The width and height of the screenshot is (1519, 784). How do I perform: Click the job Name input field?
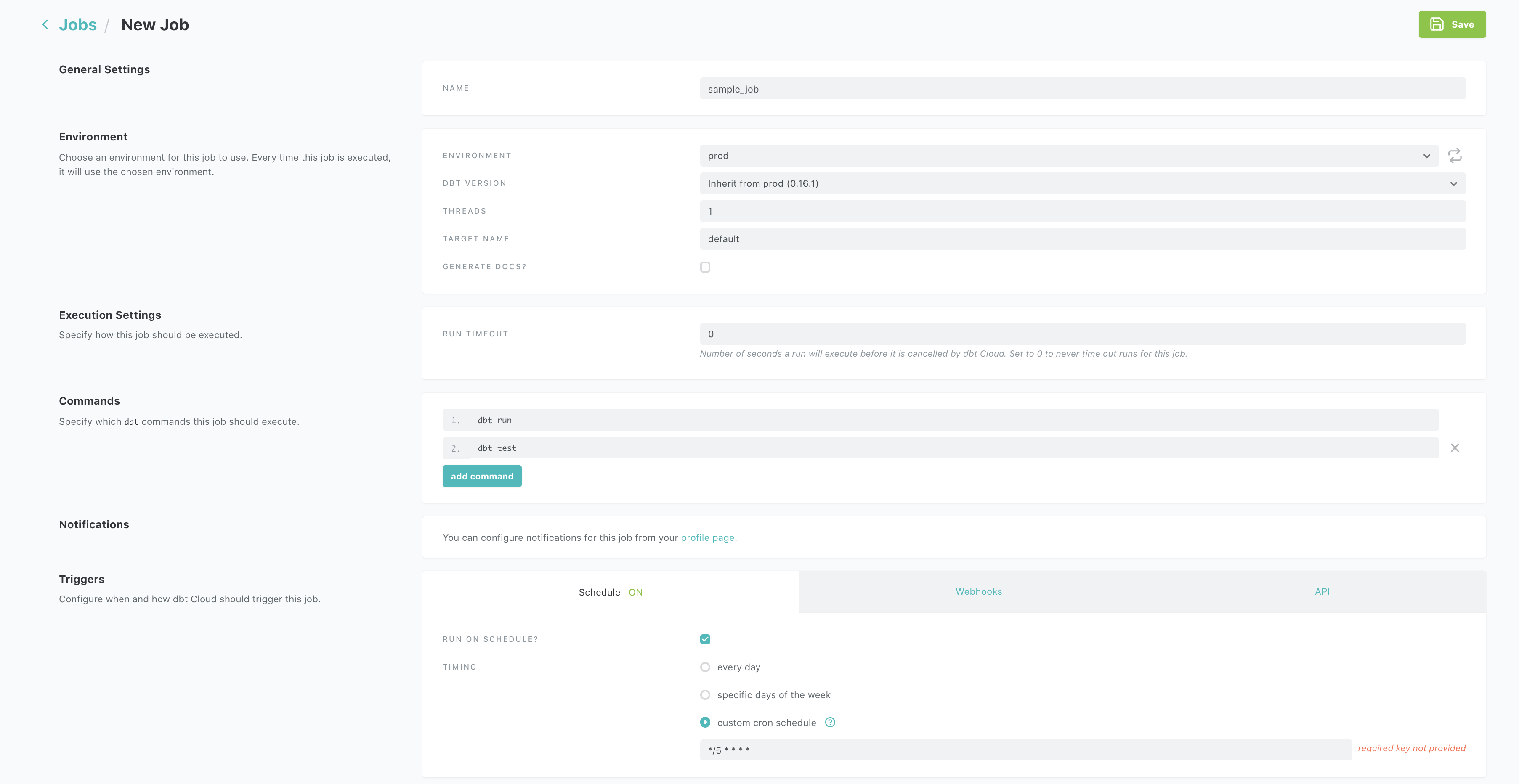[x=1081, y=89]
